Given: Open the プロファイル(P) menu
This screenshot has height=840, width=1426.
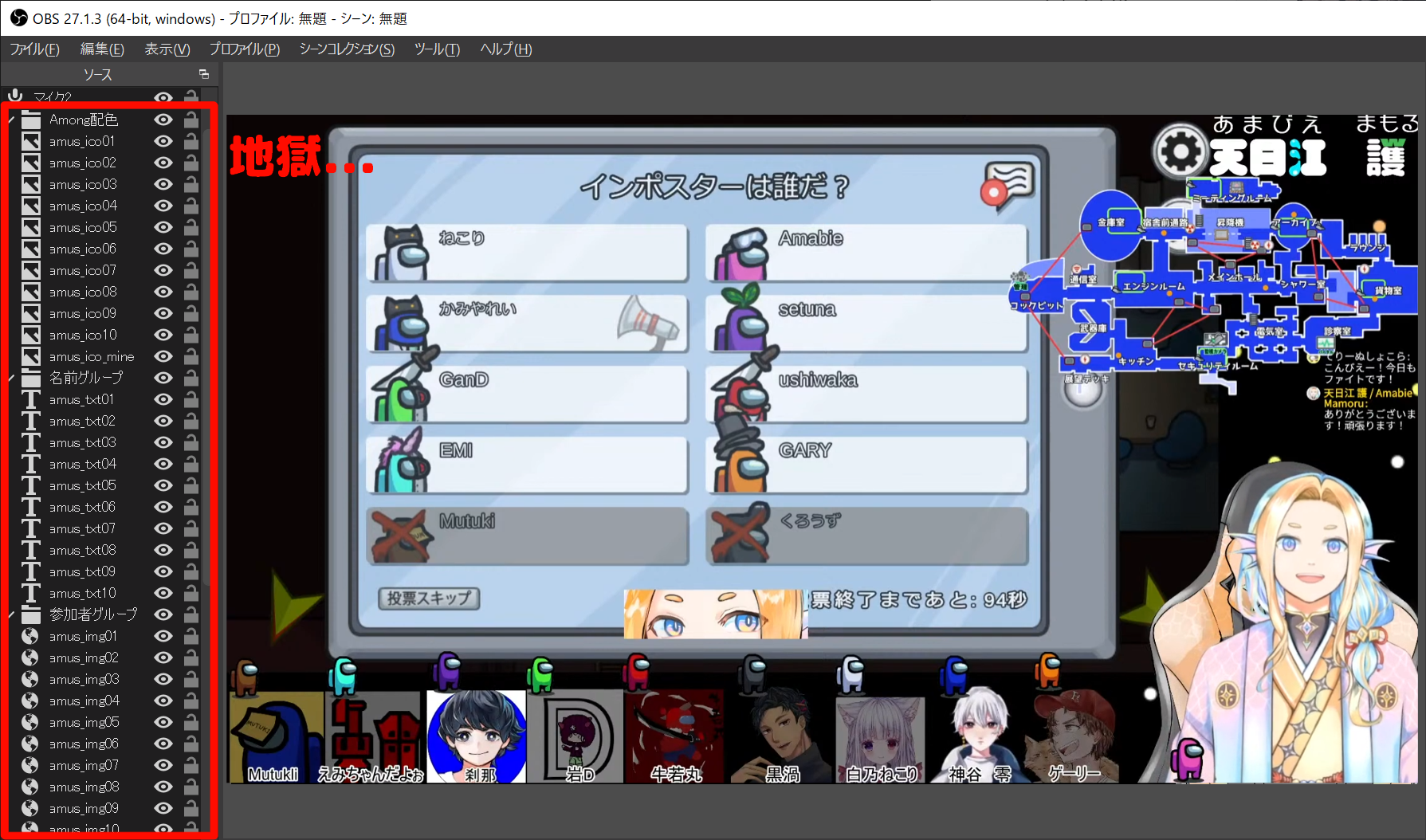Looking at the screenshot, I should (x=244, y=49).
